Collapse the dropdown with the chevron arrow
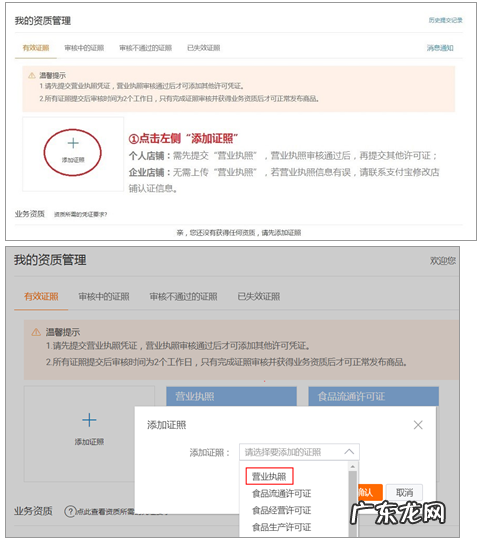The width and height of the screenshot is (484, 542). pos(349,452)
